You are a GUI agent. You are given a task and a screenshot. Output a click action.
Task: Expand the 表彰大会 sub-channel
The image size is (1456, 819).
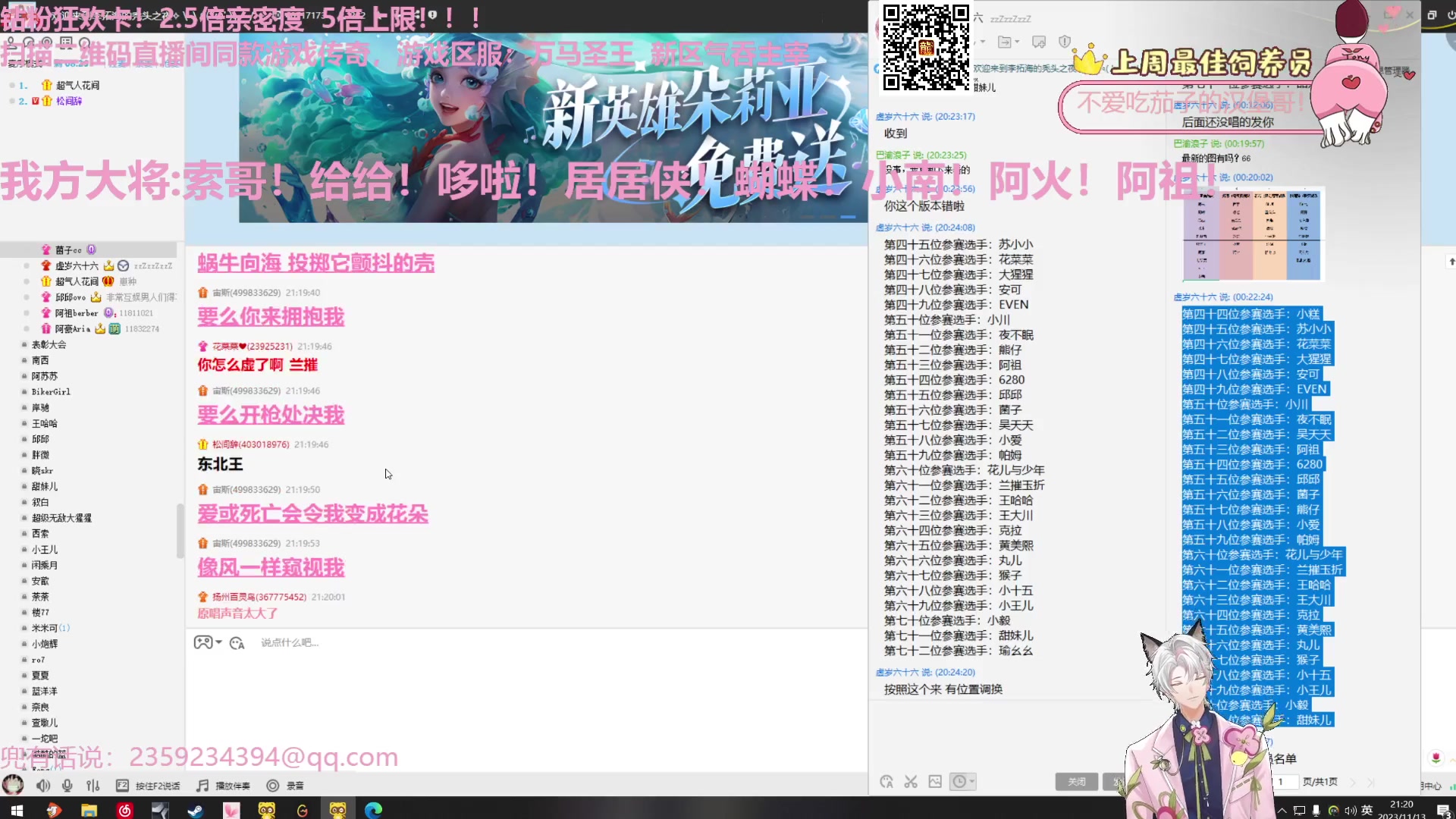pos(49,344)
